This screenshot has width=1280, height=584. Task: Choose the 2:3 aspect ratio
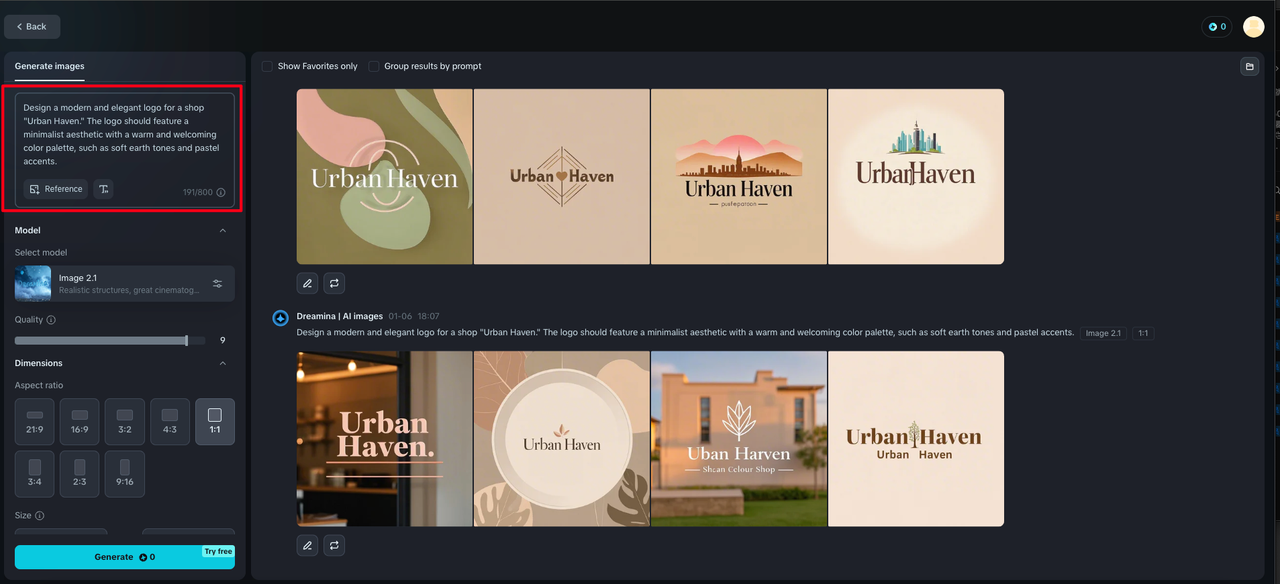tap(80, 474)
